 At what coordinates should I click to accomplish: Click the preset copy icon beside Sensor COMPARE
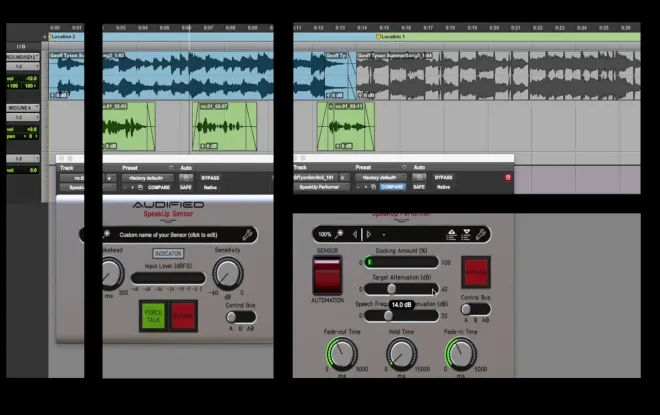point(138,187)
